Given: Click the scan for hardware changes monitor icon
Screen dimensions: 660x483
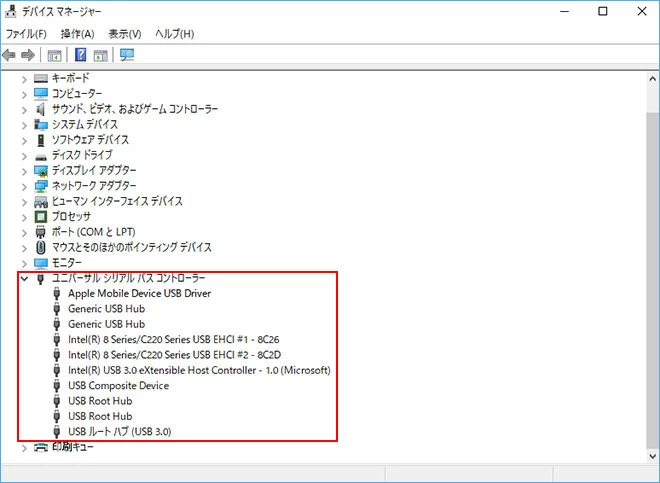Looking at the screenshot, I should (x=127, y=55).
